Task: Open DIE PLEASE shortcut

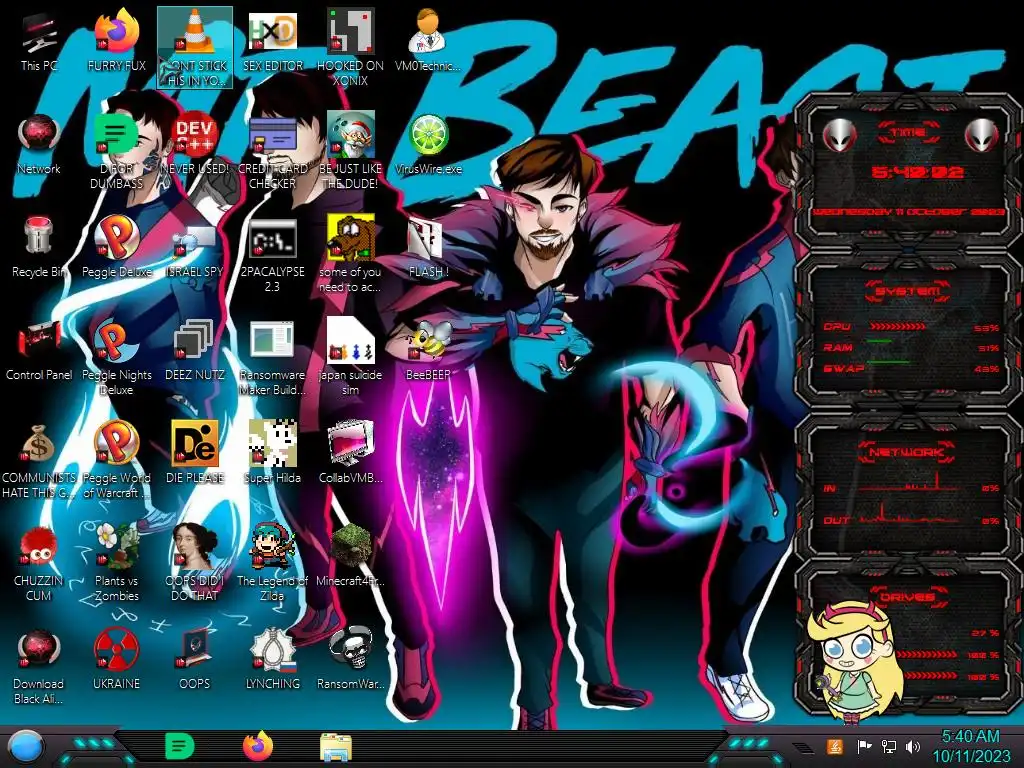Action: pos(195,454)
